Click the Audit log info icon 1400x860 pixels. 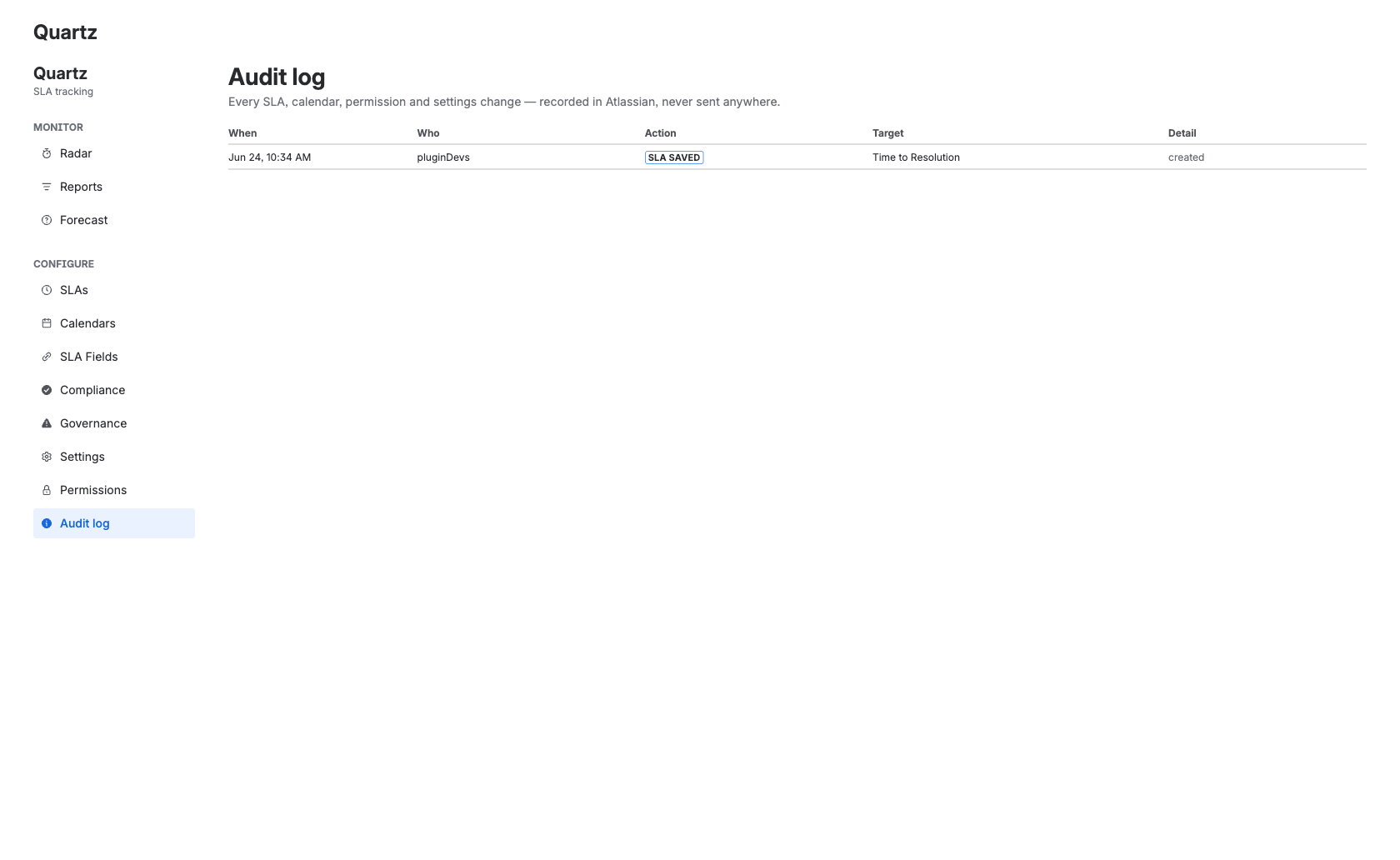coord(47,523)
